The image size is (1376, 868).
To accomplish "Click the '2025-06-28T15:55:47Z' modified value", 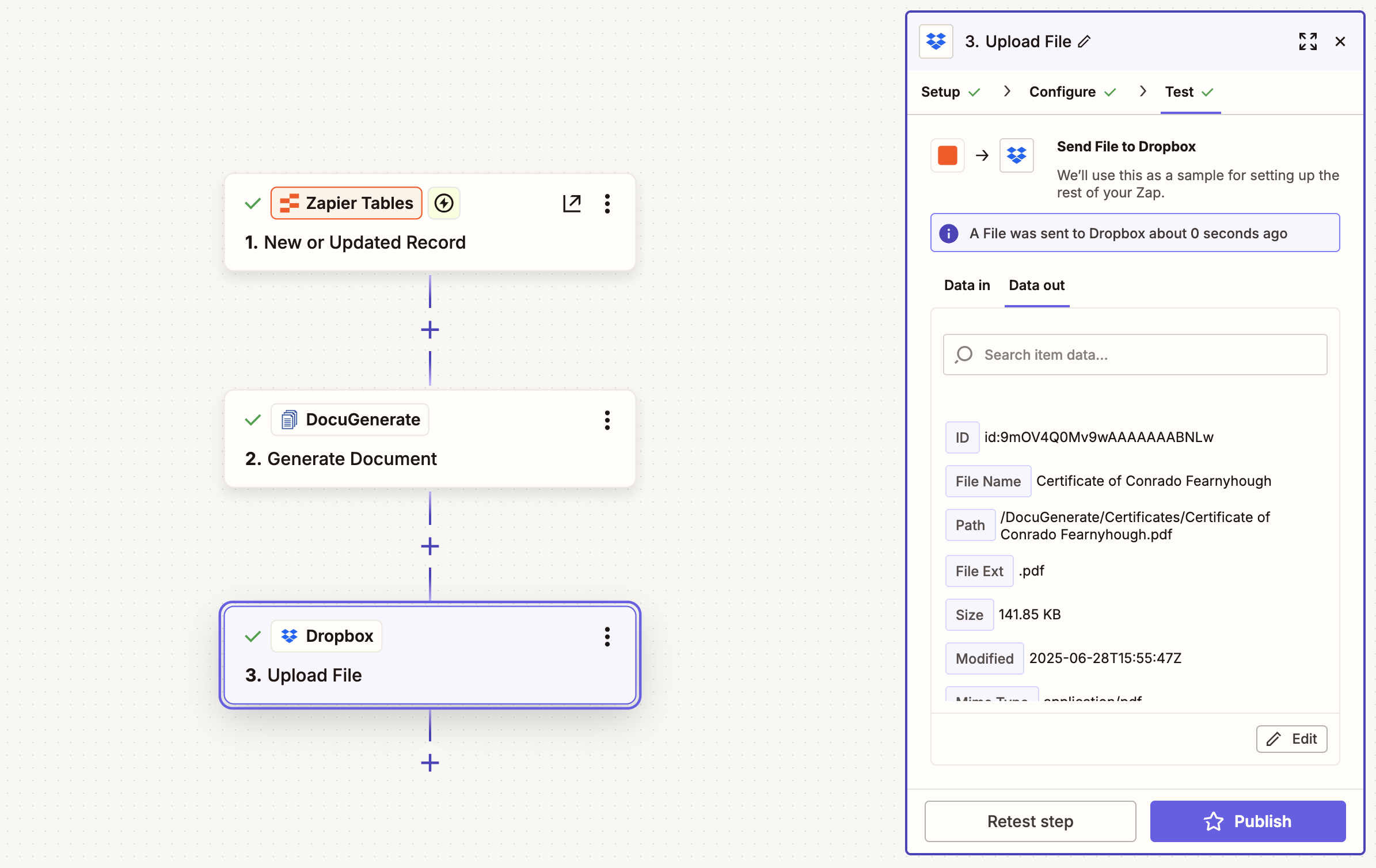I will [x=1105, y=658].
